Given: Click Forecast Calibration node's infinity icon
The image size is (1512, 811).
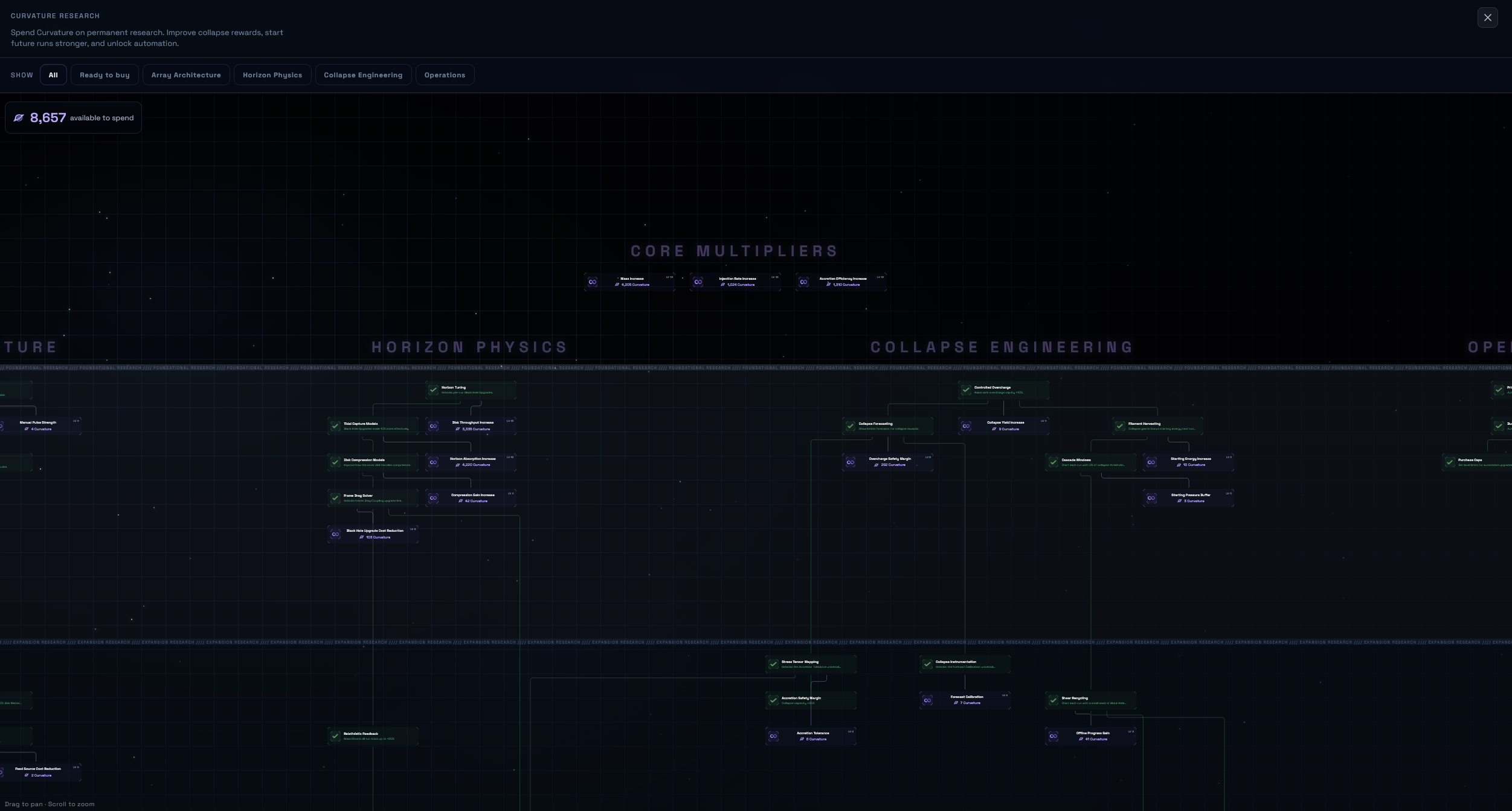Looking at the screenshot, I should (x=928, y=700).
